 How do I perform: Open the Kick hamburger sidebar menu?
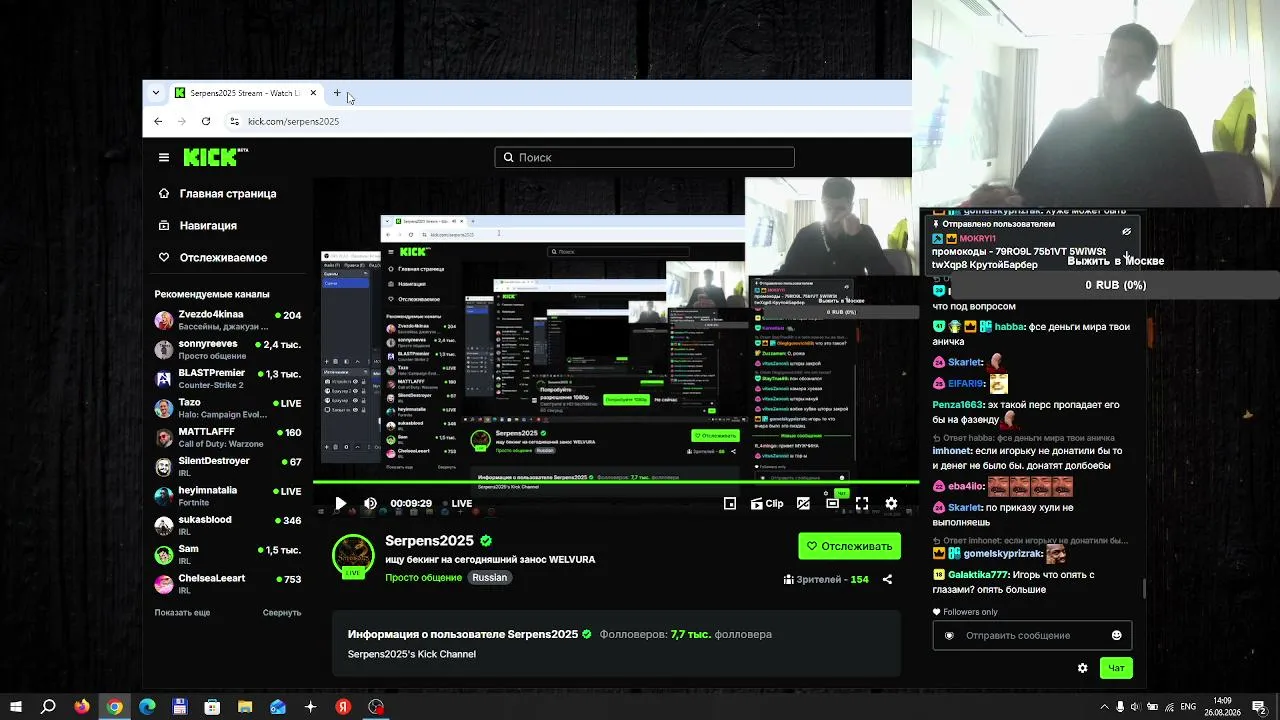click(x=164, y=157)
